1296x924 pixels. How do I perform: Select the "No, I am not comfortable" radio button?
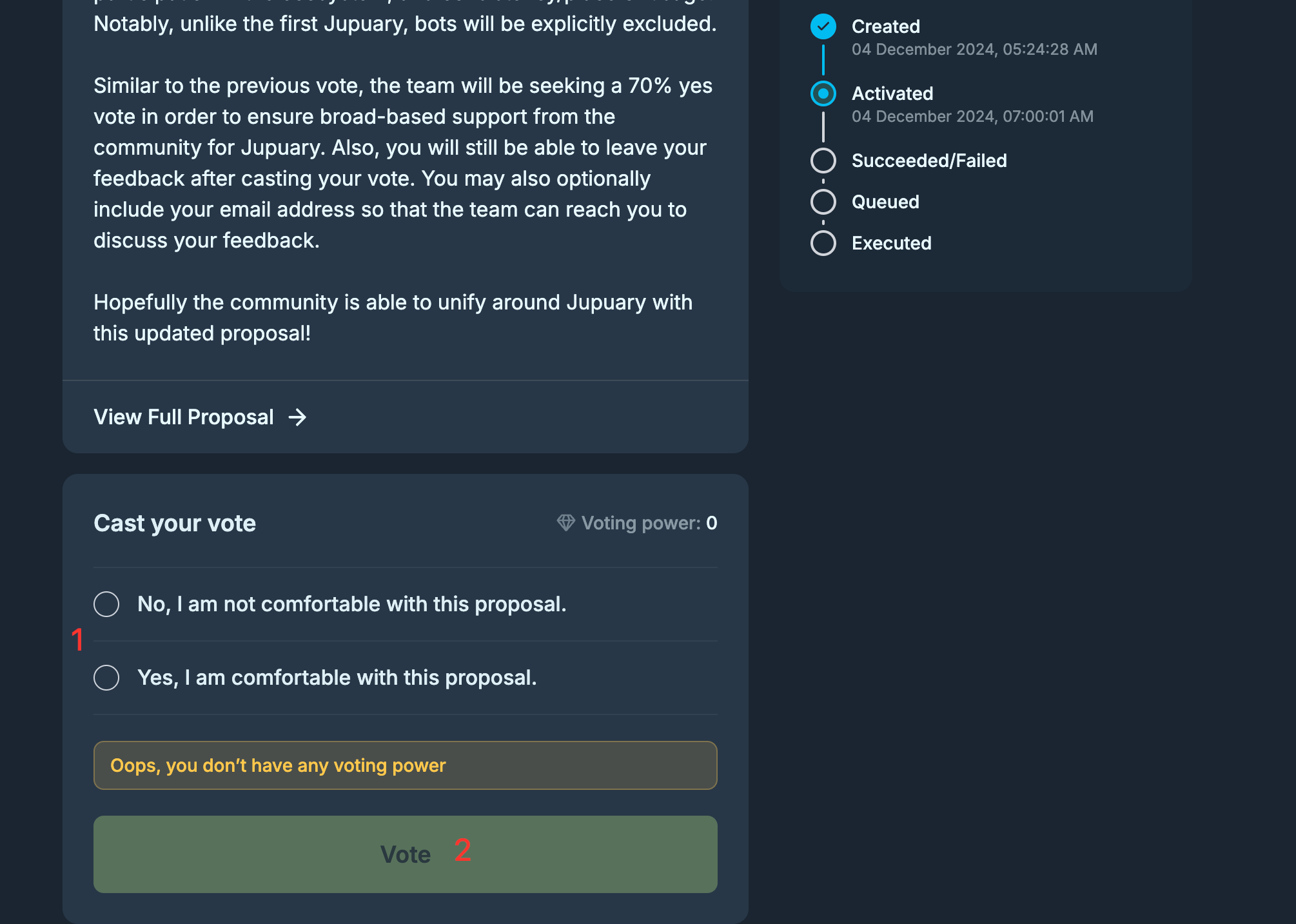tap(106, 604)
